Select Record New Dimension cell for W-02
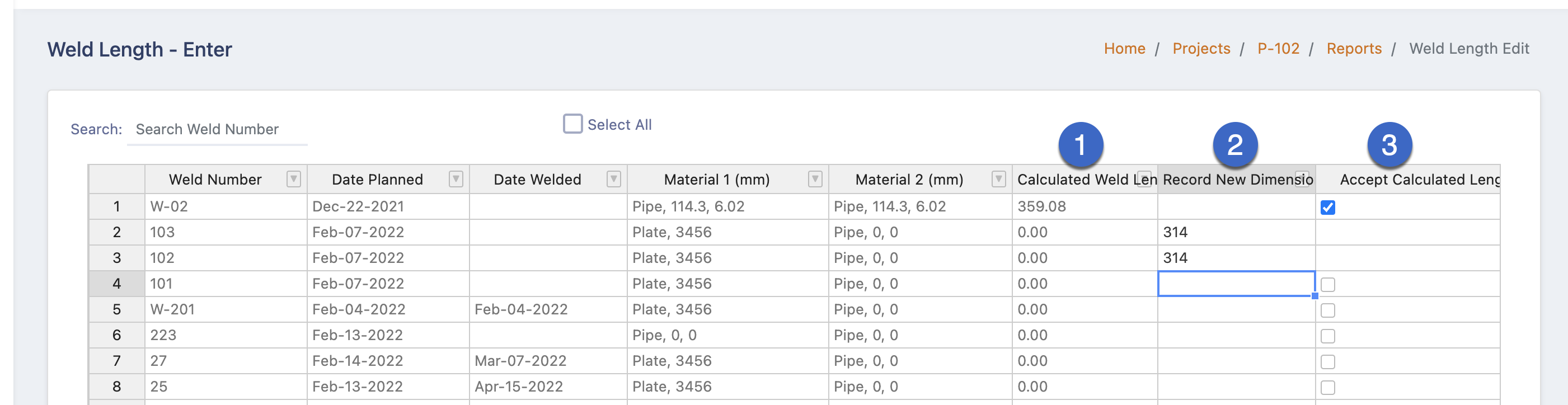Screen dimensions: 1568x405 coord(1236,206)
